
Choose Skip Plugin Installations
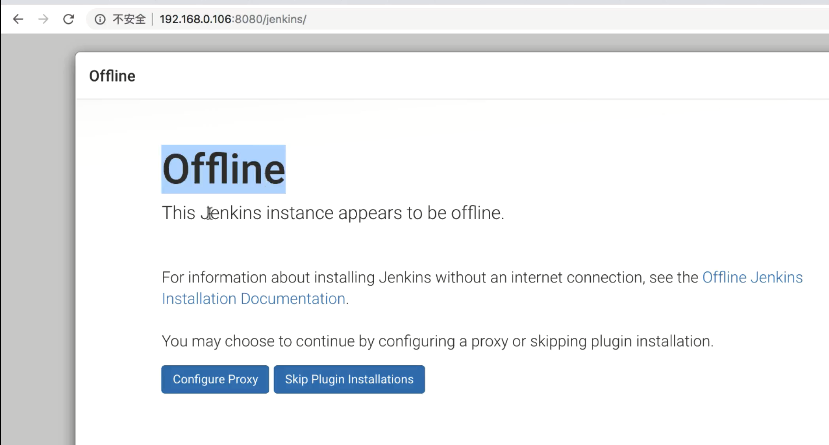click(349, 379)
